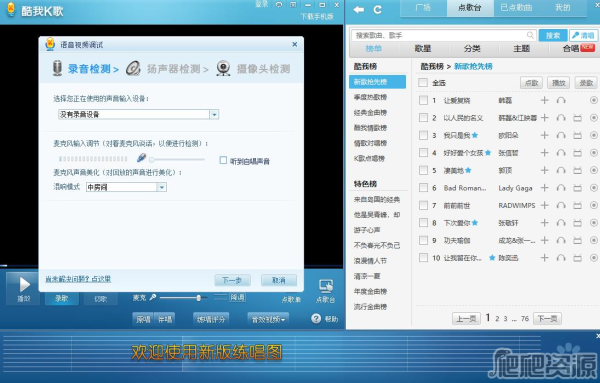
Task: Check the box for song number 1
Action: click(x=423, y=100)
